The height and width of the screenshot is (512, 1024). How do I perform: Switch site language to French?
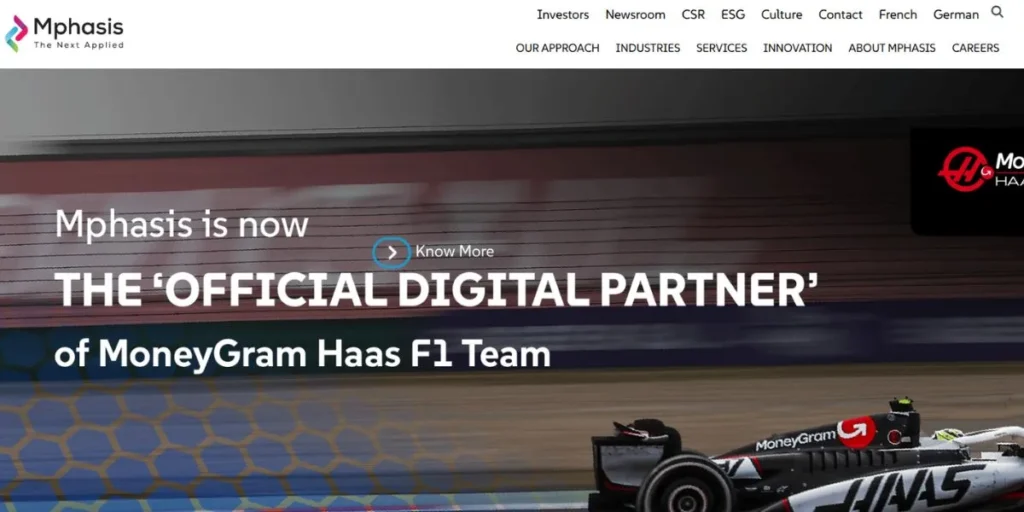(897, 14)
